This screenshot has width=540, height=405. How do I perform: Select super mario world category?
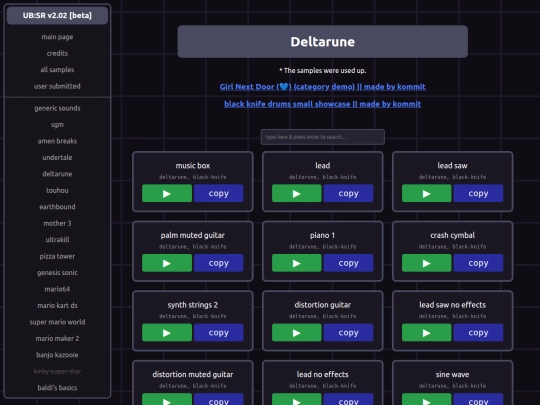(57, 322)
